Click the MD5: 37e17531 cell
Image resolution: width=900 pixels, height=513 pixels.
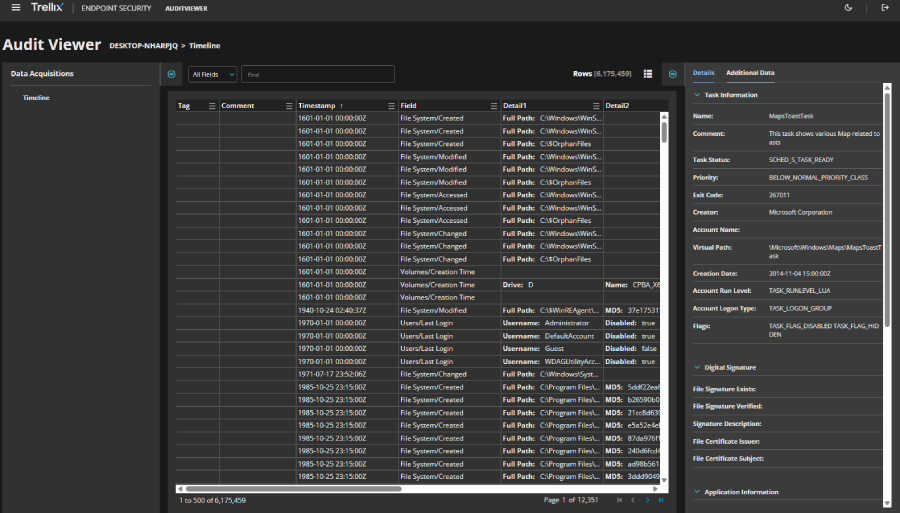(632, 310)
